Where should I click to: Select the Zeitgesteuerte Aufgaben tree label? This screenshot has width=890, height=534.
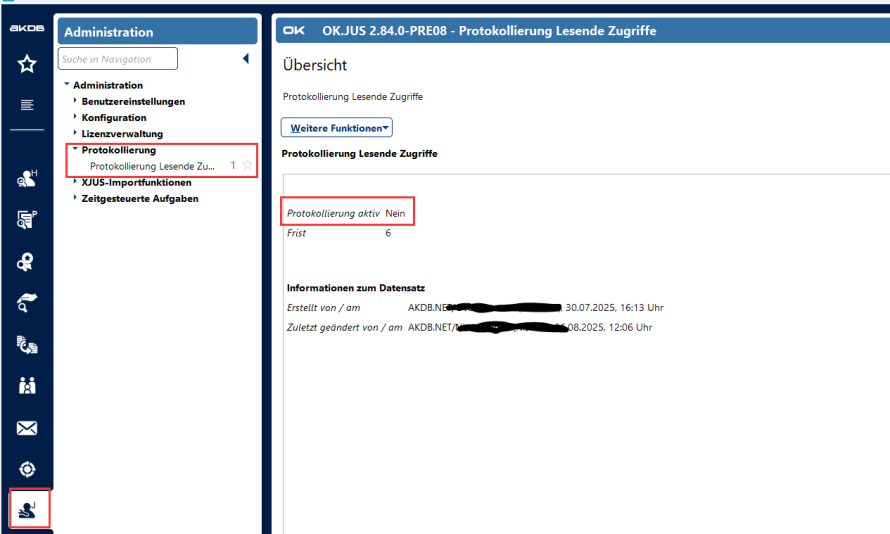pos(140,199)
